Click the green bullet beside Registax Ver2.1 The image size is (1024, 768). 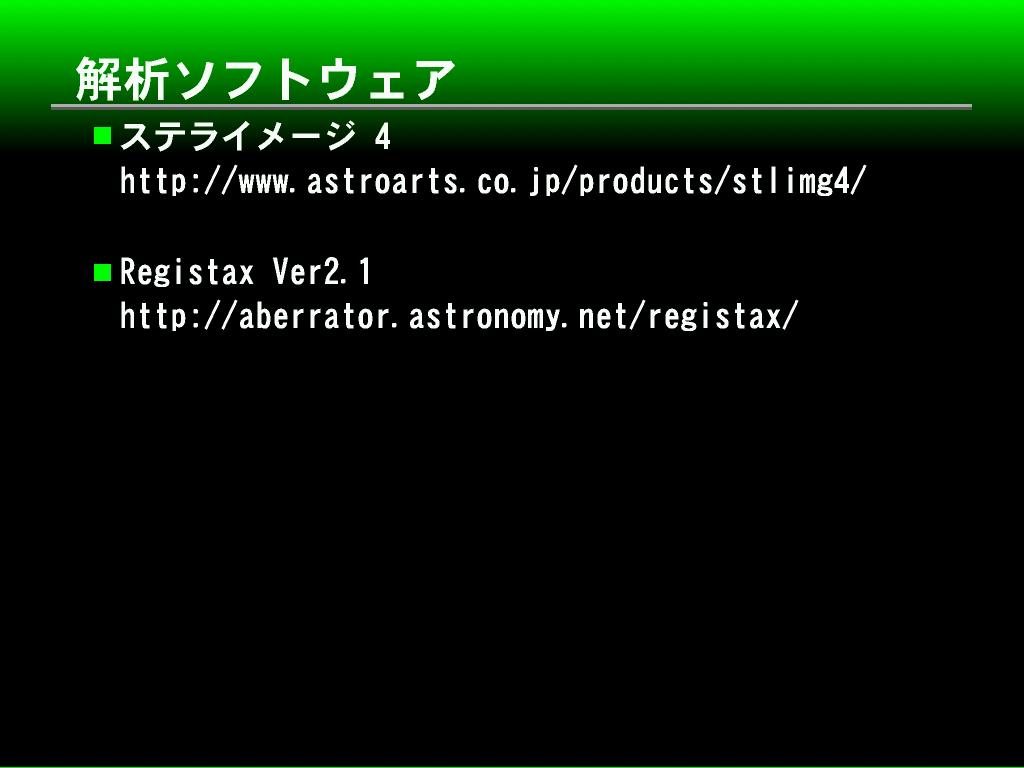(x=103, y=272)
